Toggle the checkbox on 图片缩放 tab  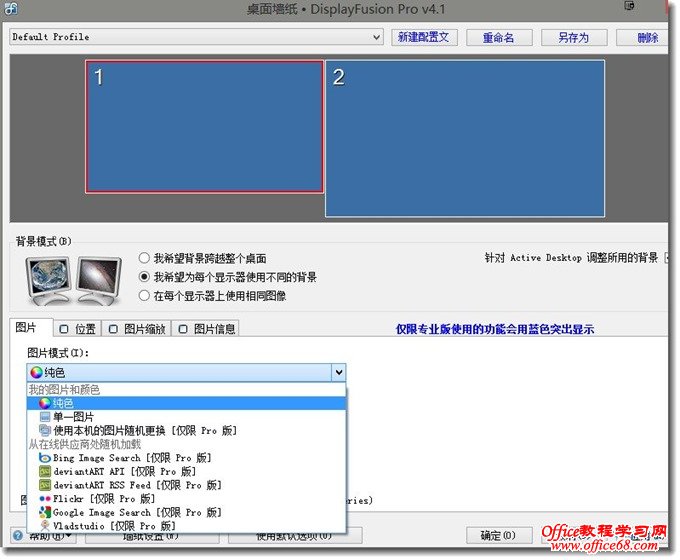click(113, 329)
